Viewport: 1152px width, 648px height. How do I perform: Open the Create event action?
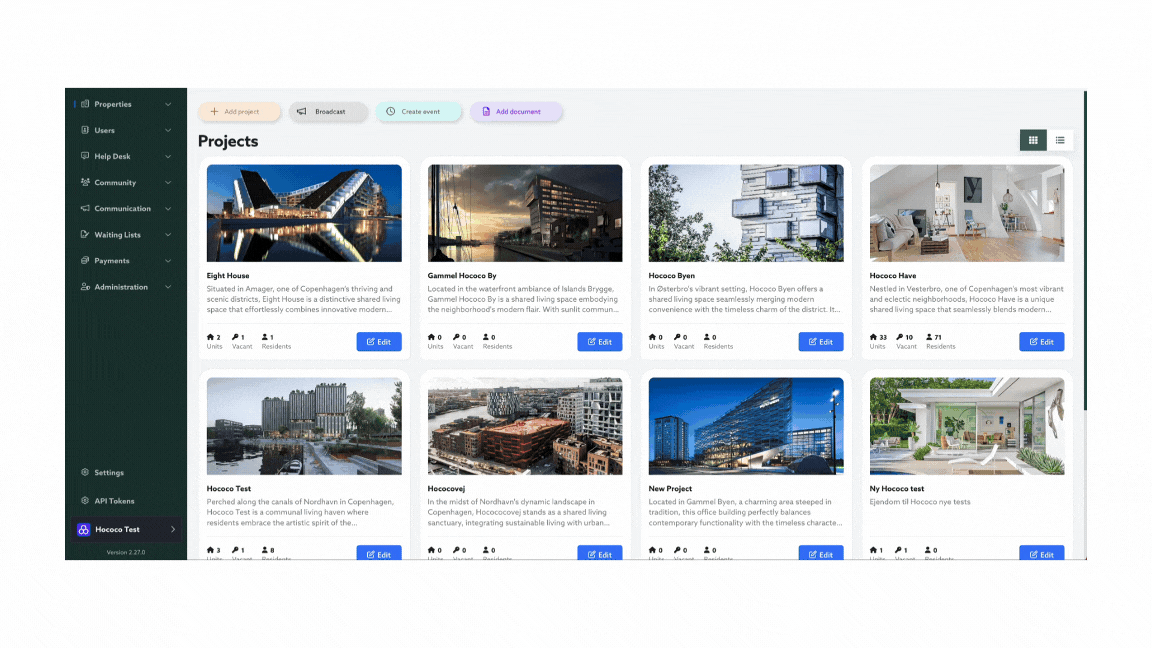point(419,112)
